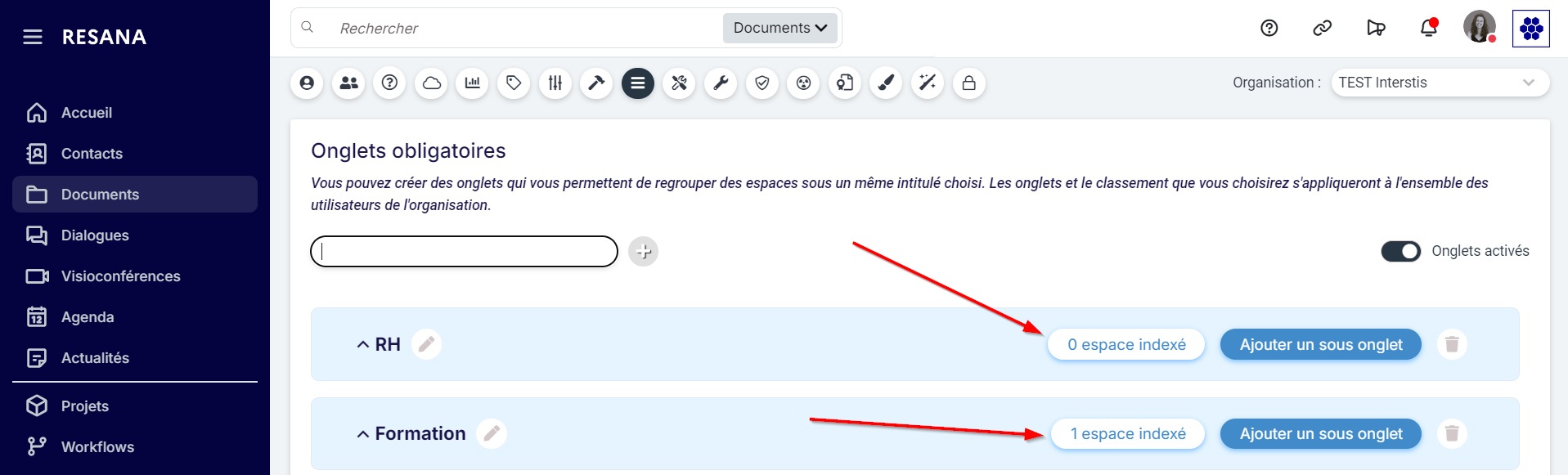Open the sliders settings icon
Image resolution: width=1568 pixels, height=475 pixels.
555,83
